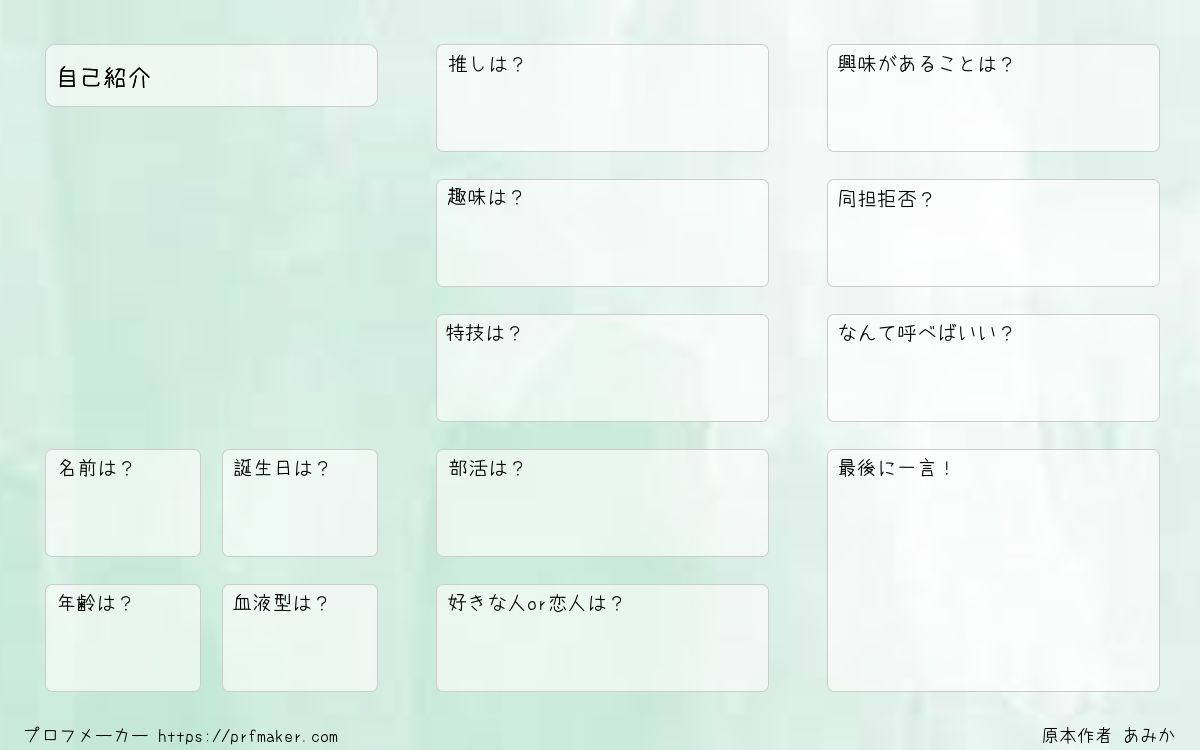The image size is (1200, 750).
Task: Open the prfmaker.com URL link
Action: pos(248,737)
